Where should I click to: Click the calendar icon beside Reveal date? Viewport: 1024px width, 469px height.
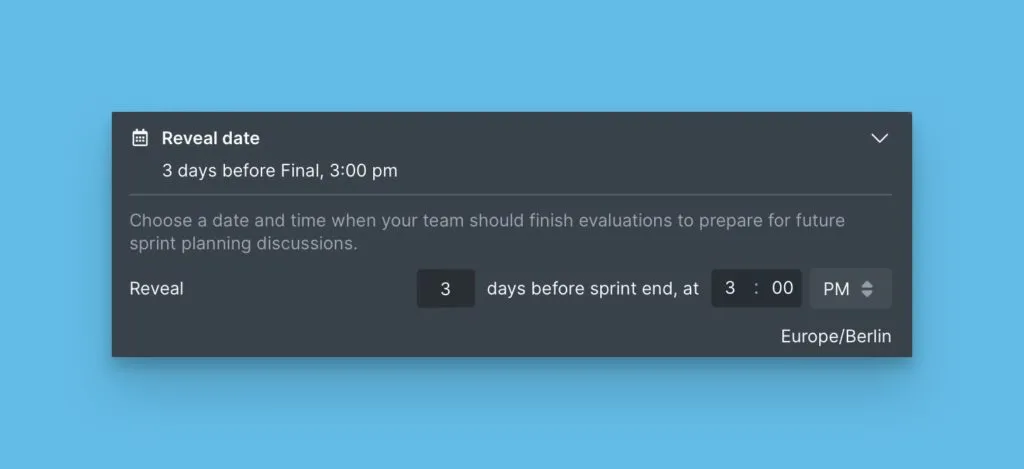[140, 138]
